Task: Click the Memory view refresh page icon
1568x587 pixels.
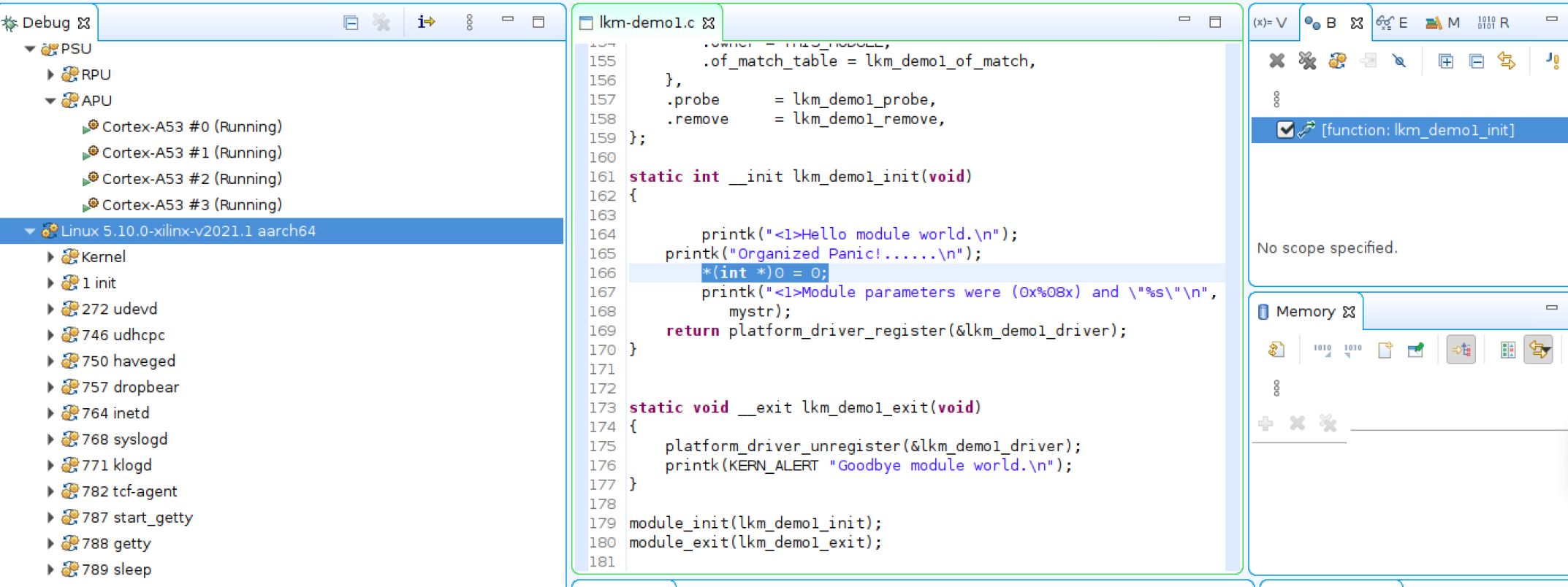Action: (x=1276, y=350)
